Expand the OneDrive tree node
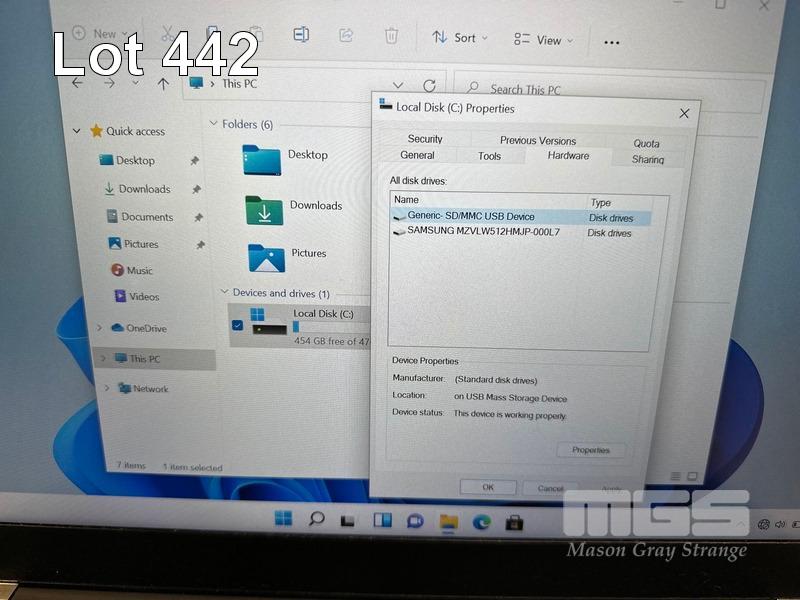 [99, 328]
